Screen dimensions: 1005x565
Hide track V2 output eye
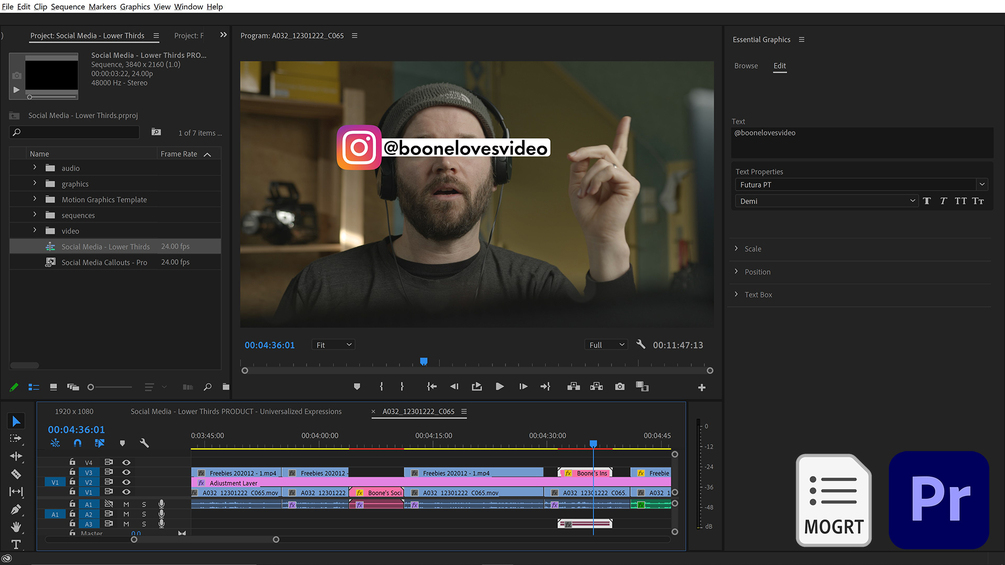point(126,482)
